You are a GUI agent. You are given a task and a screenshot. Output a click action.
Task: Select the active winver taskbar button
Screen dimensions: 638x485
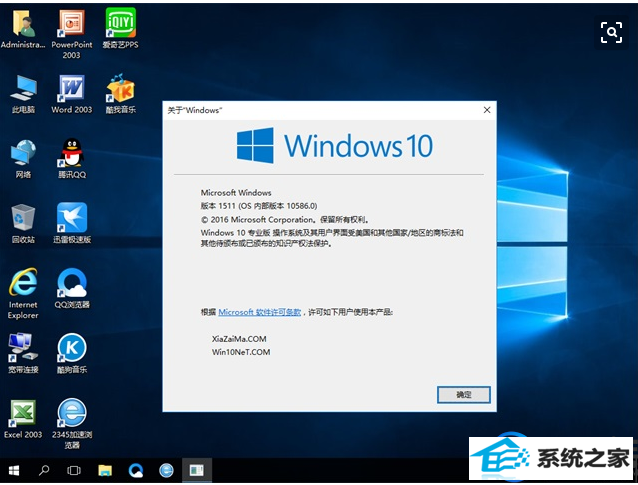(197, 470)
